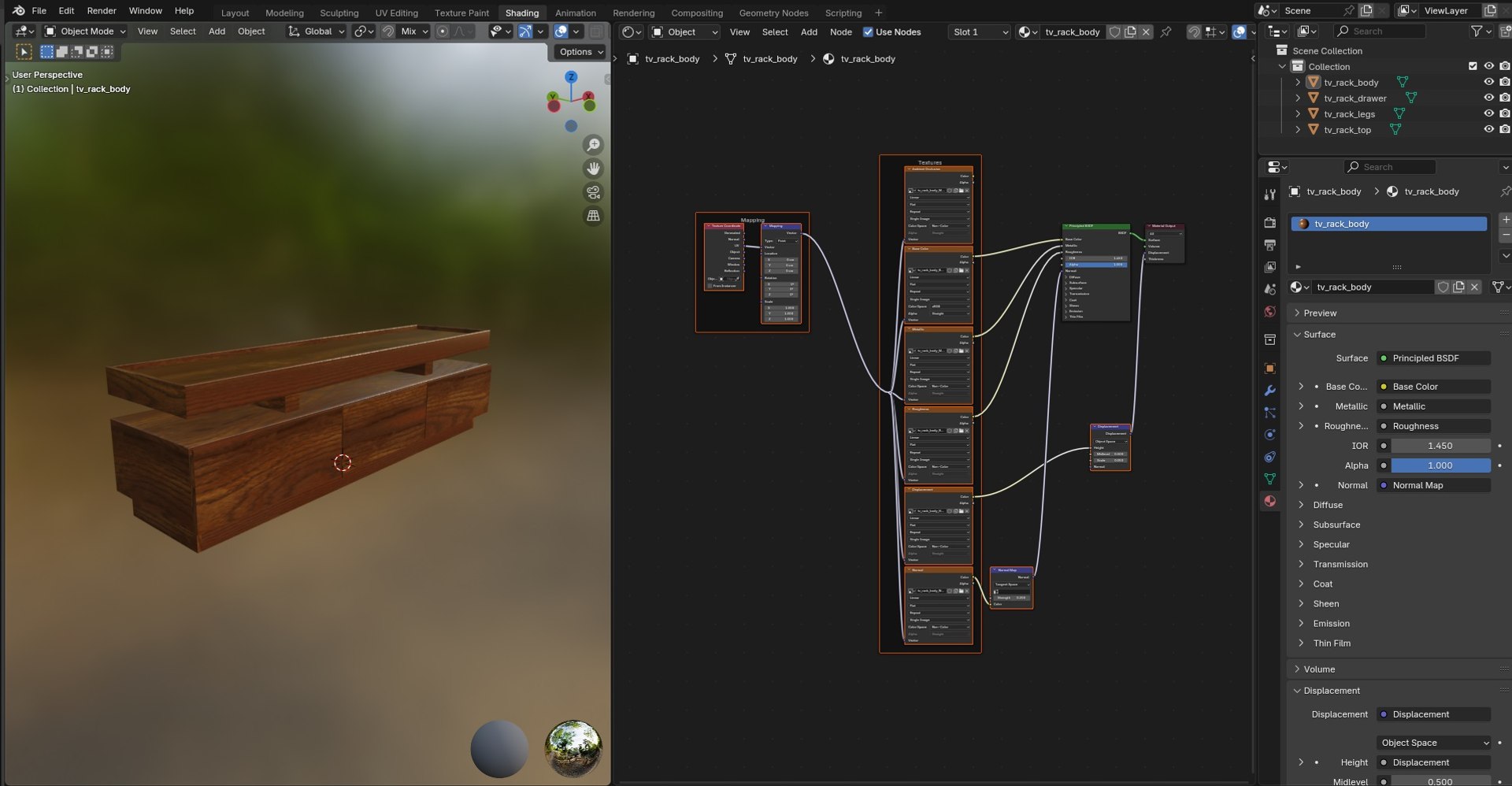Click the pan hand icon in the viewport
The image size is (1512, 786).
[x=593, y=169]
